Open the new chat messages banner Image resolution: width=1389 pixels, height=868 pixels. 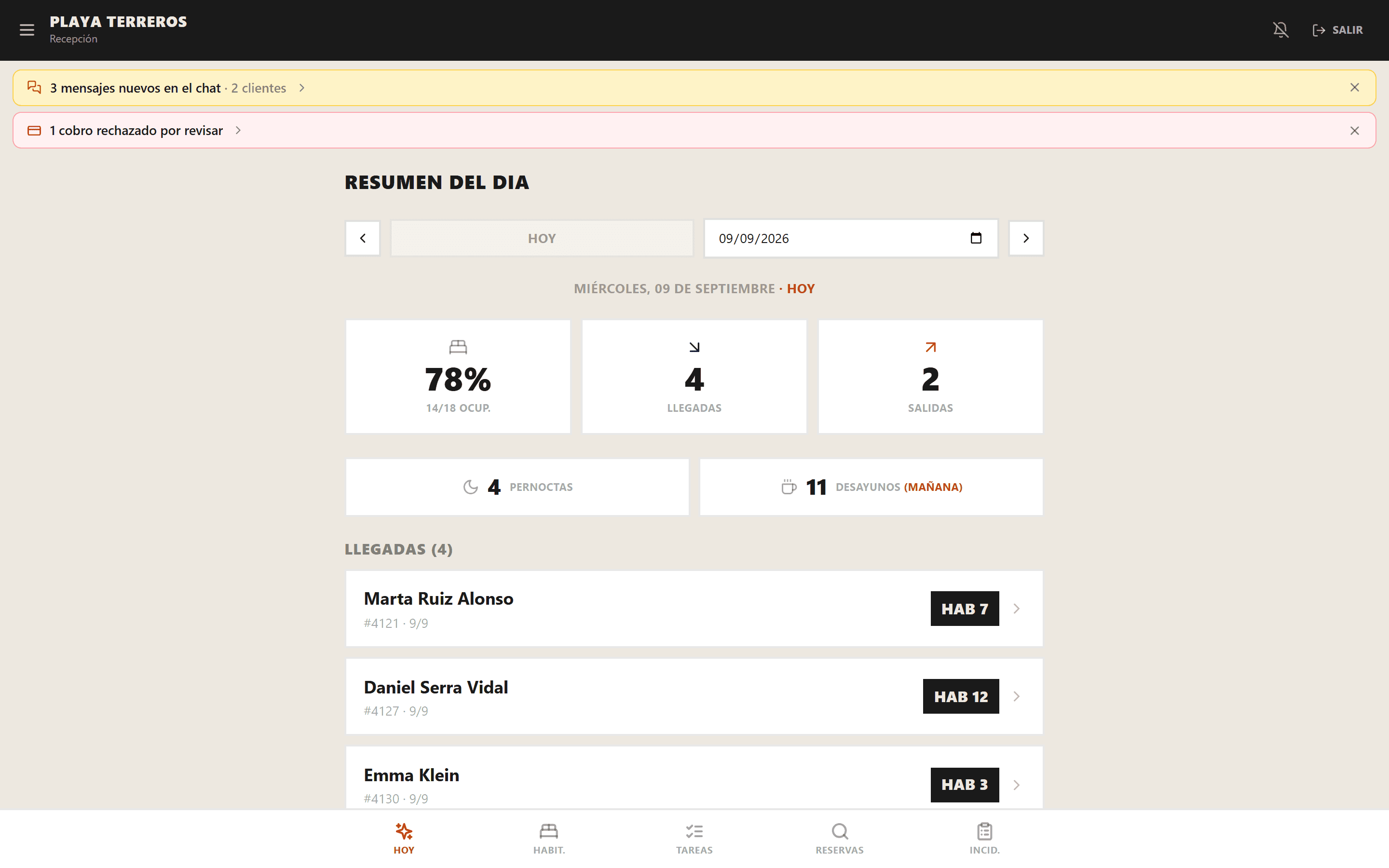(694, 88)
